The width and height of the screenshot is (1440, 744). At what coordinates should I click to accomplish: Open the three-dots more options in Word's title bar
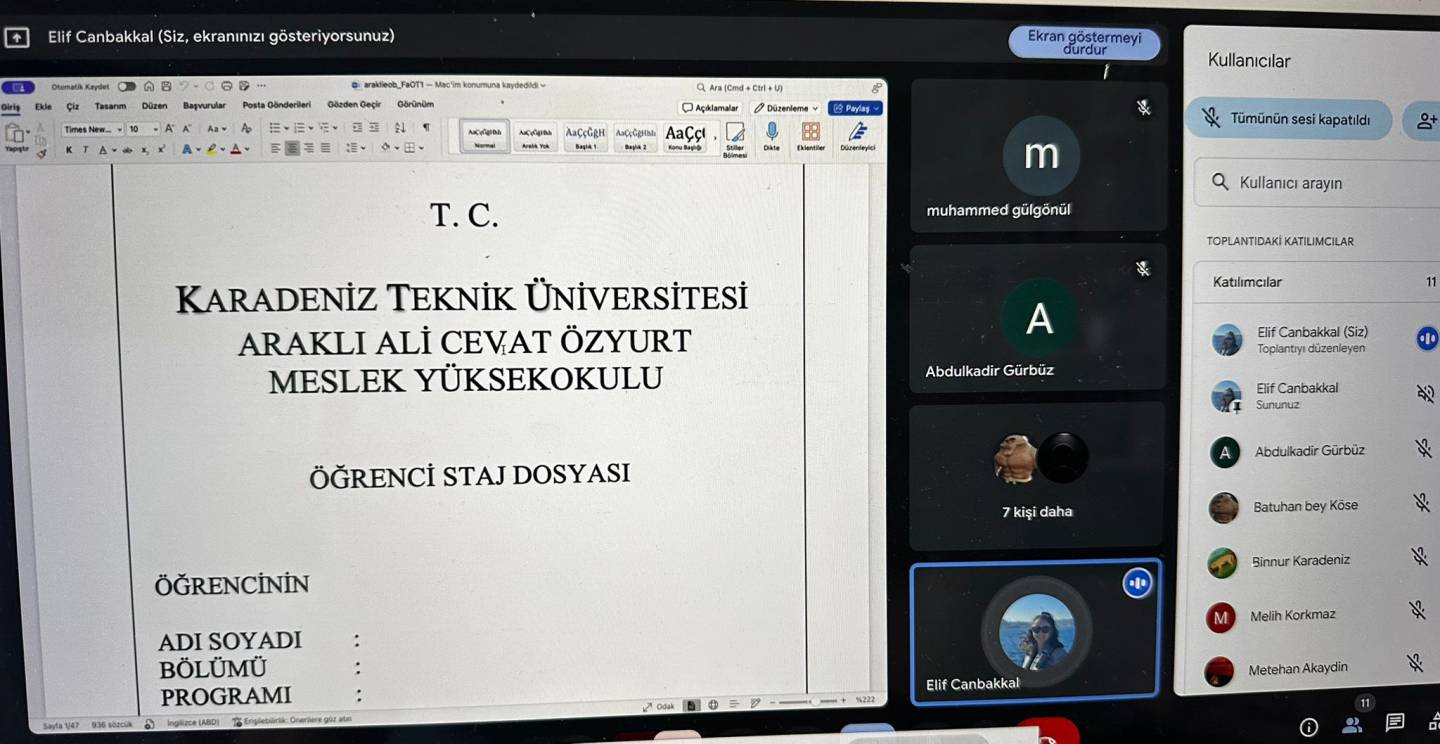pyautogui.click(x=261, y=86)
